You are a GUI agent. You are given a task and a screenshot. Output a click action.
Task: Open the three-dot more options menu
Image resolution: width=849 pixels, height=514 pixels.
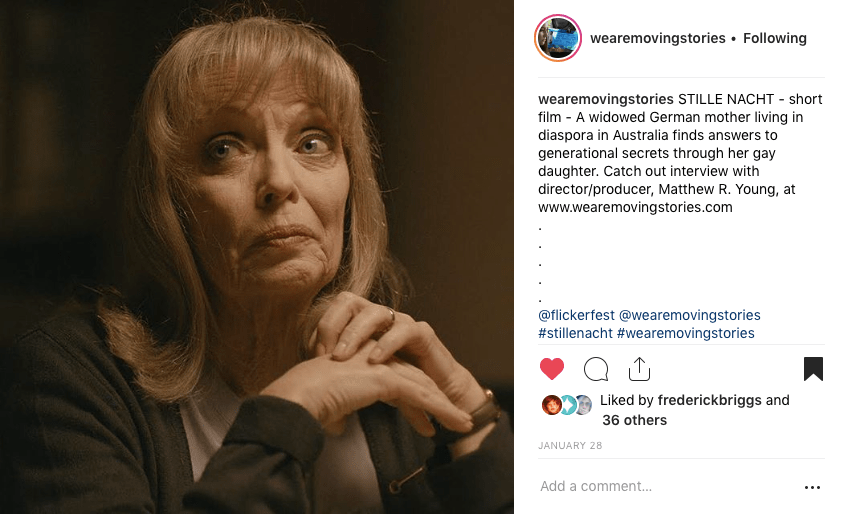812,487
